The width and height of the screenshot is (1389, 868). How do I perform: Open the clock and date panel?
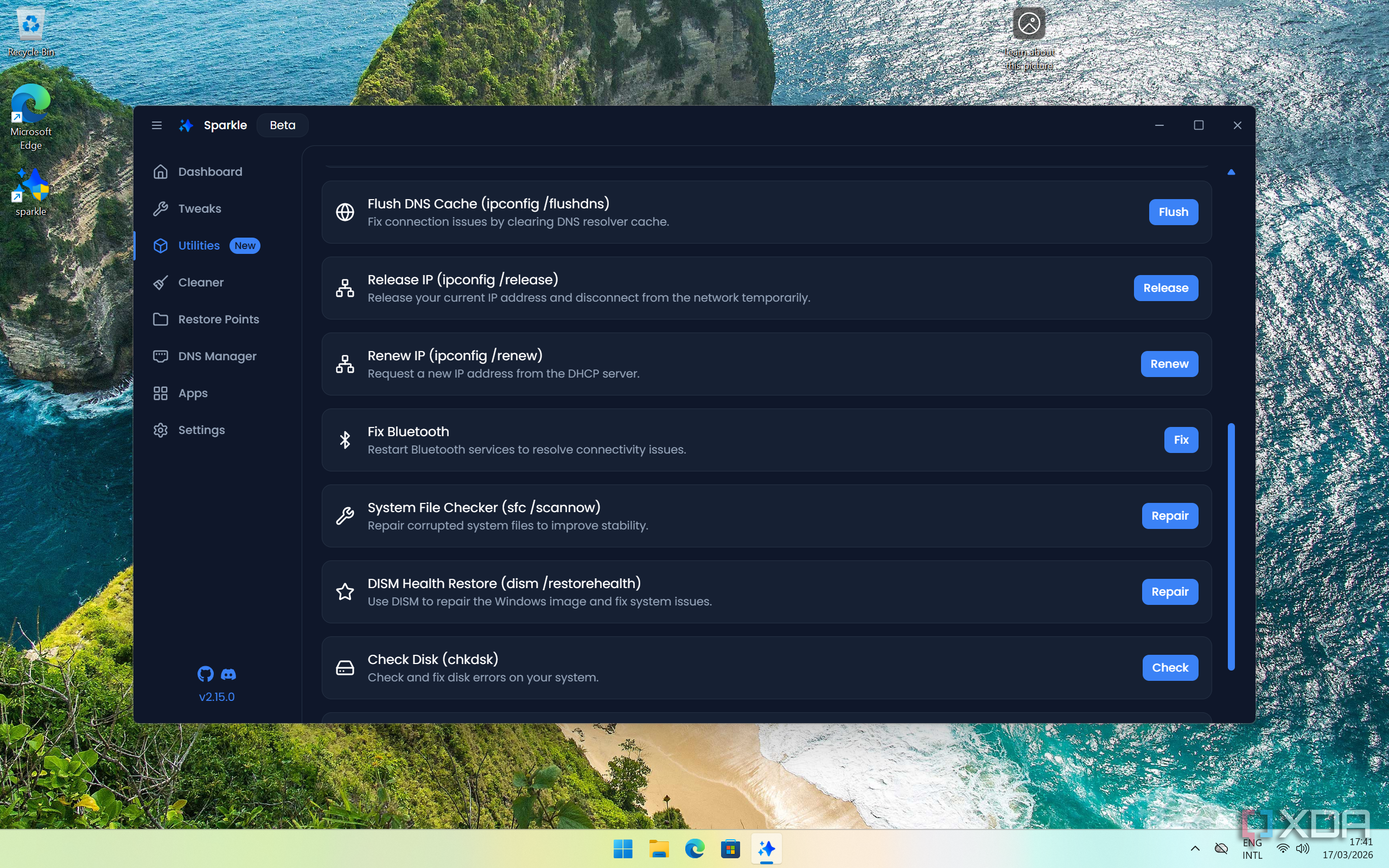click(x=1347, y=848)
